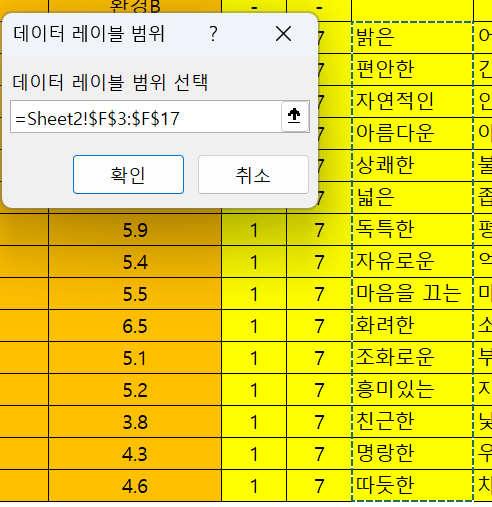Select the cell containing 넓은

pyautogui.click(x=412, y=197)
